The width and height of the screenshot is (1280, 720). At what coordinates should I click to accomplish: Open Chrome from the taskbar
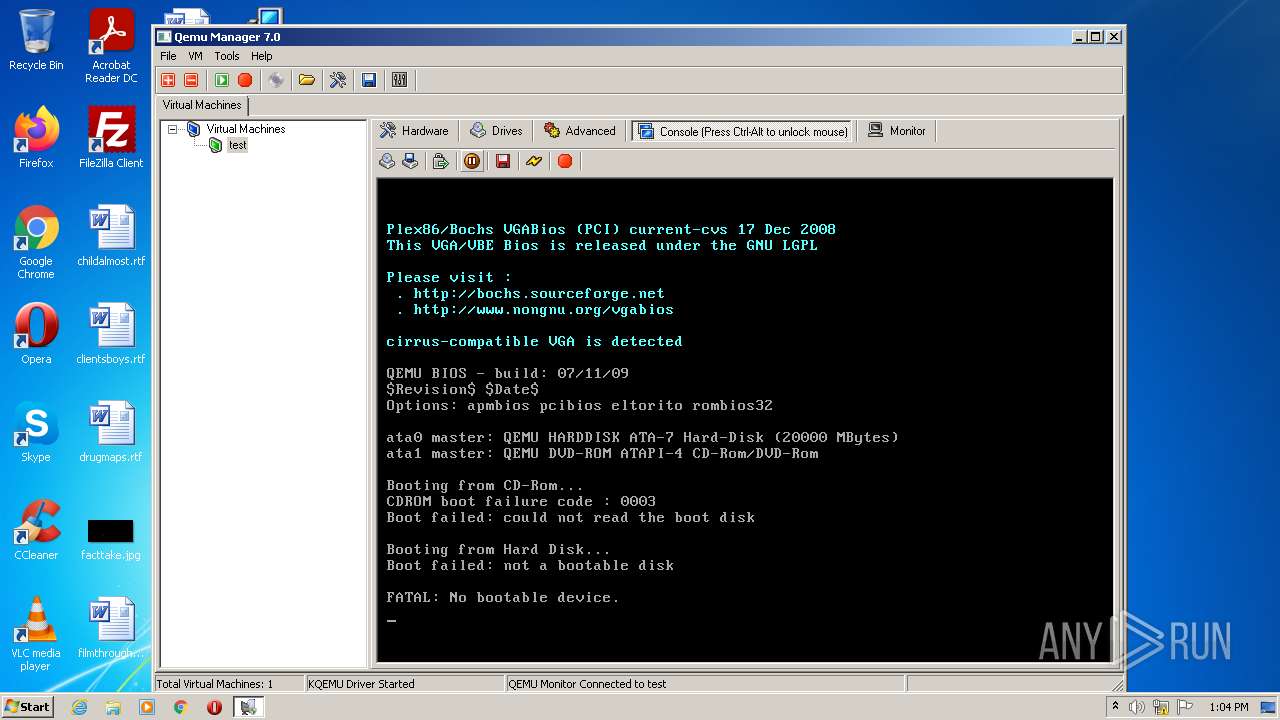point(181,707)
